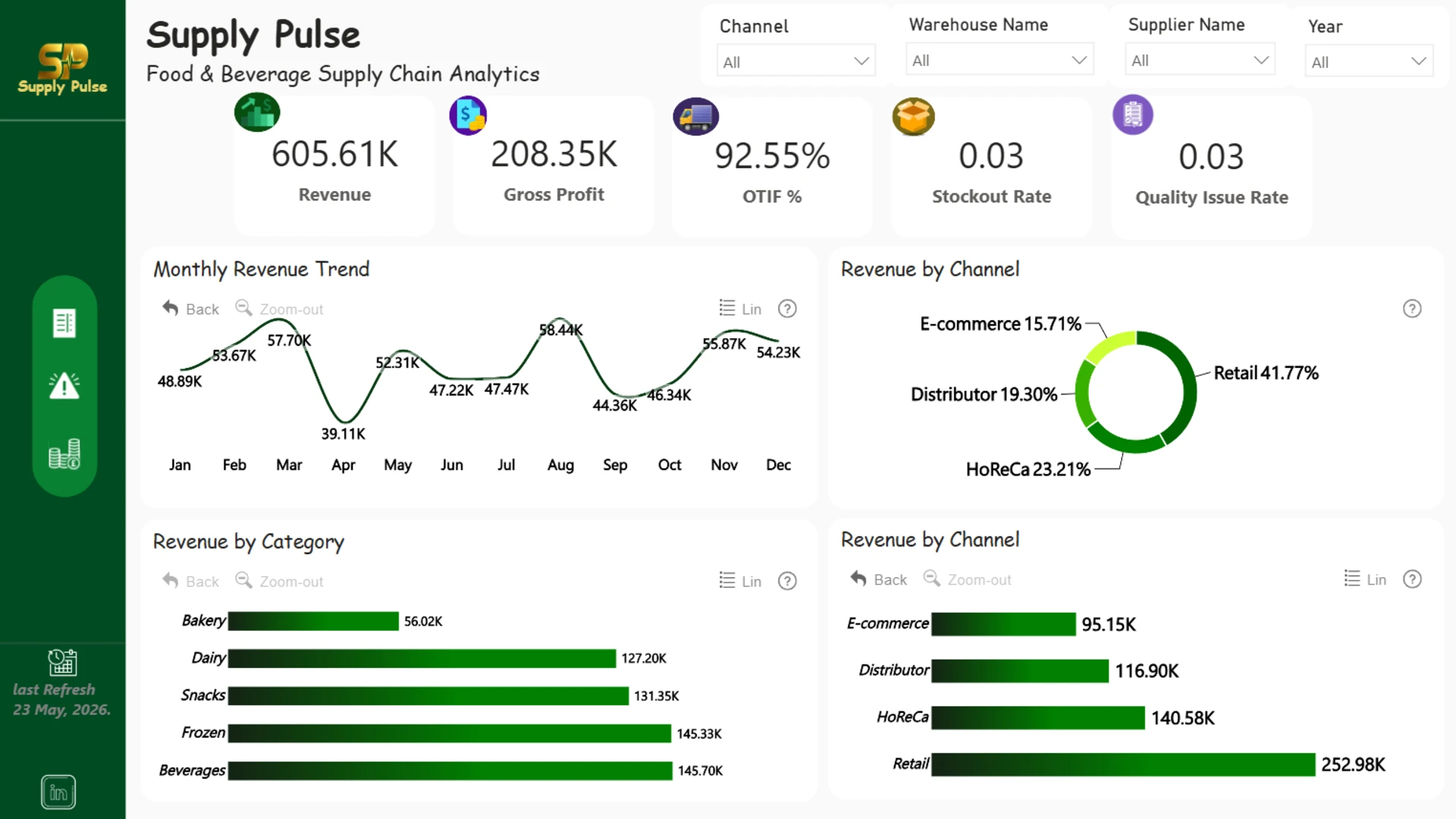1456x819 pixels.
Task: Open the Year filter dropdown
Action: pos(1369,61)
